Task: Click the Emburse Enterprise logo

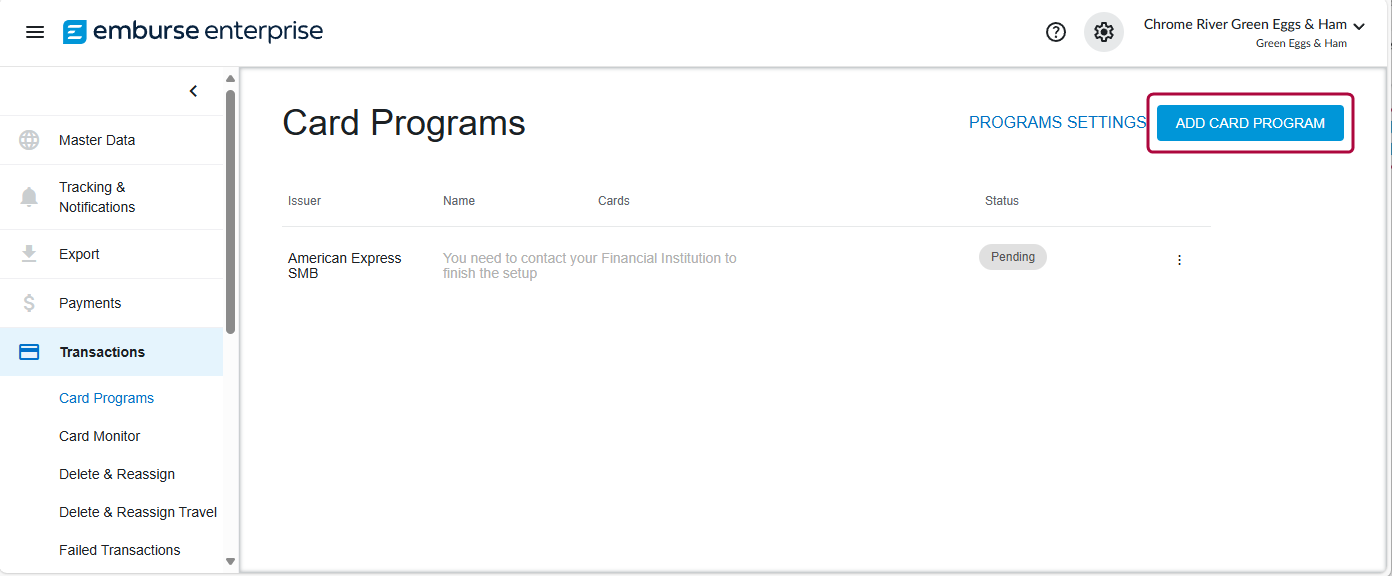Action: click(x=192, y=31)
